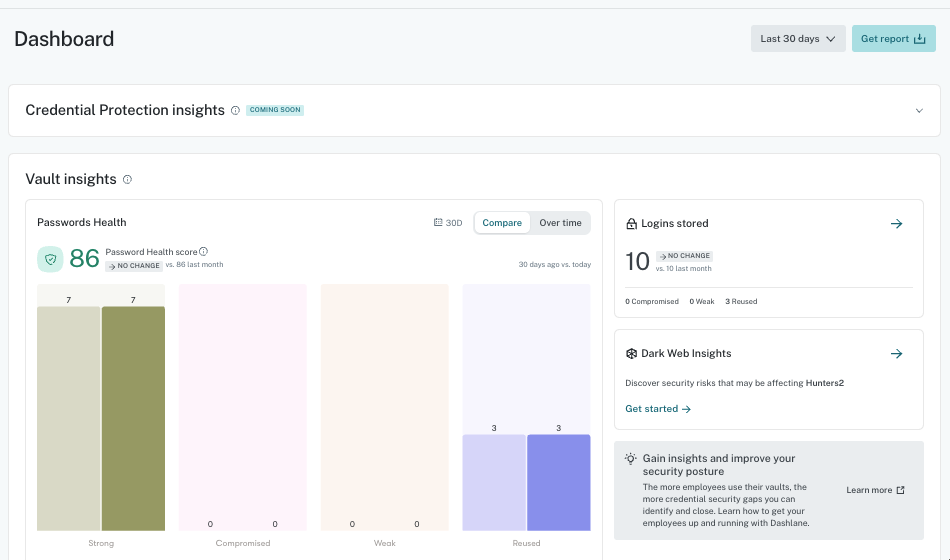950x560 pixels.
Task: Click the 'vs. 86 last month' text
Action: [194, 265]
